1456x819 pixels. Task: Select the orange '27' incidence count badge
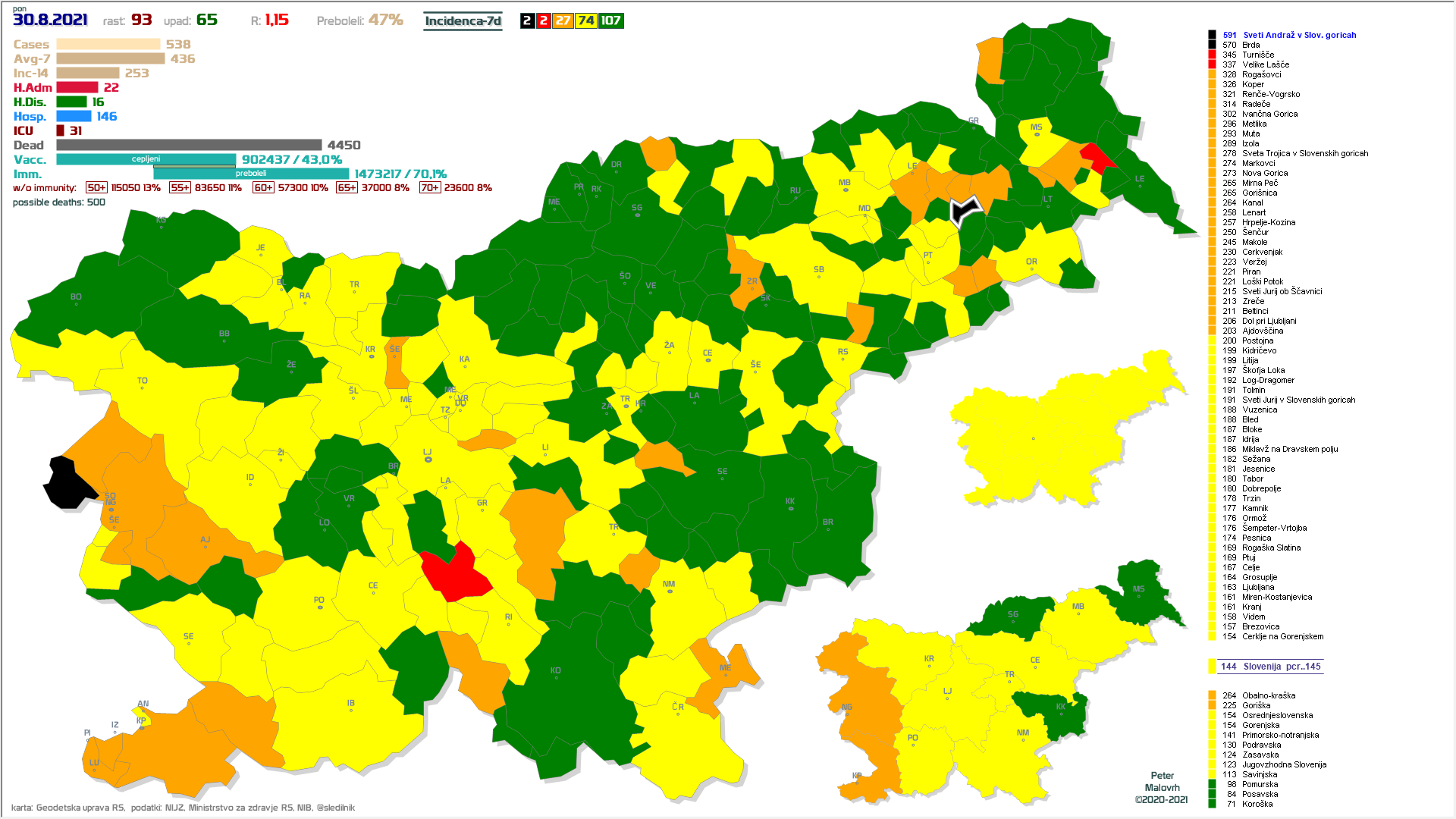pyautogui.click(x=563, y=20)
